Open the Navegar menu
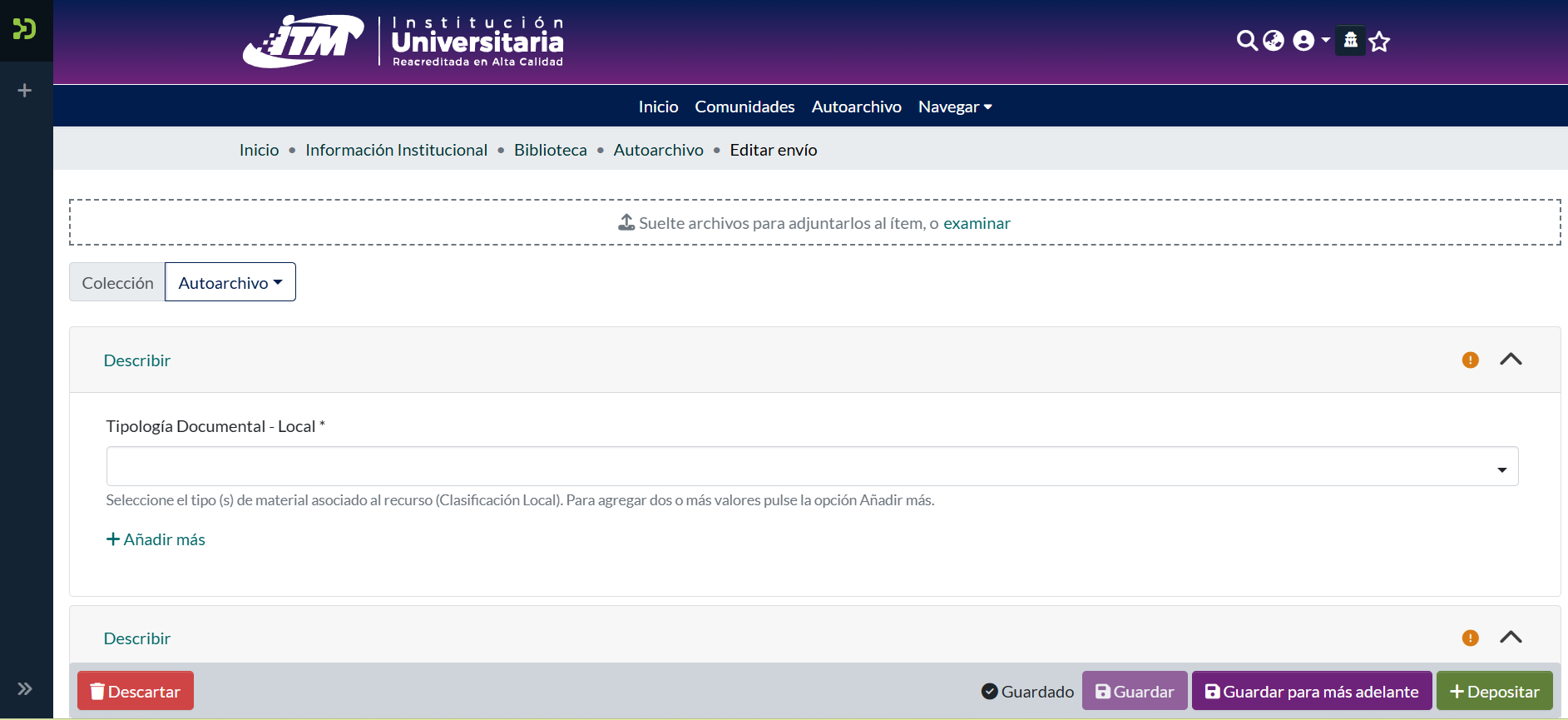Screen dimensions: 1568x720 tap(954, 107)
